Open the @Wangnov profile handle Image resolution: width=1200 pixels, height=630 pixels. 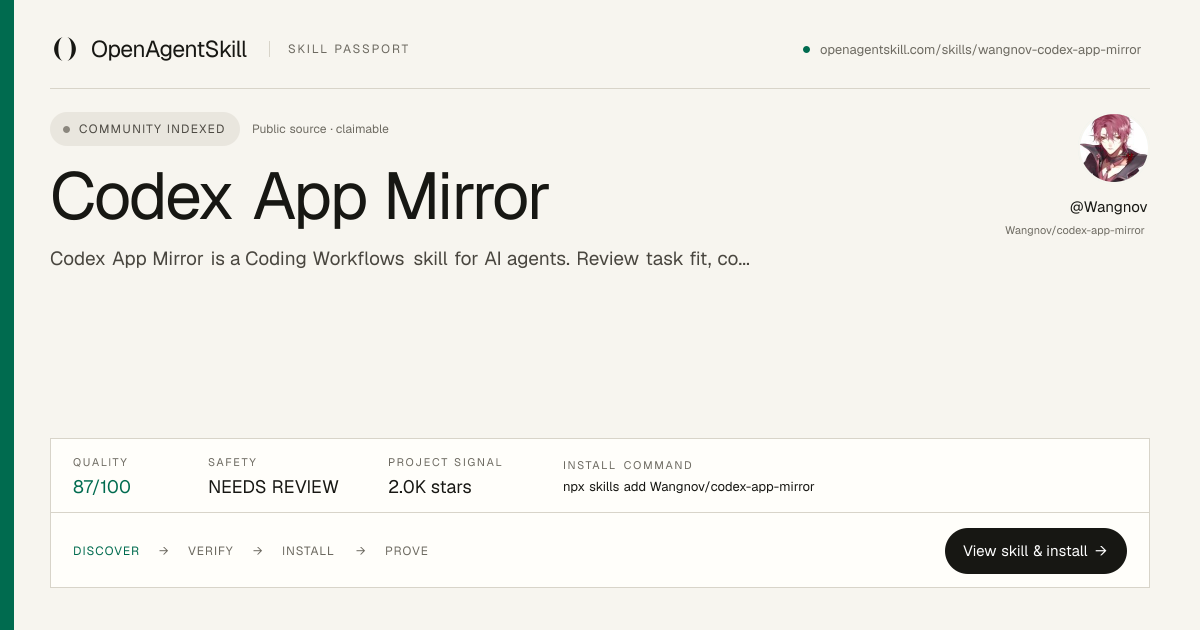pyautogui.click(x=1108, y=207)
